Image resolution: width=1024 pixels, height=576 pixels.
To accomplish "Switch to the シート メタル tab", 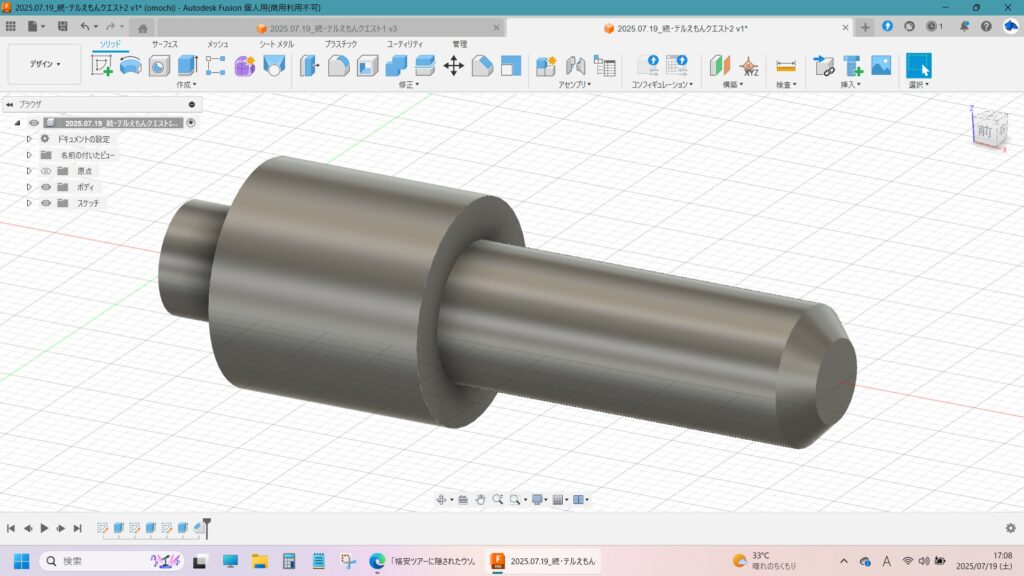I will tap(277, 44).
